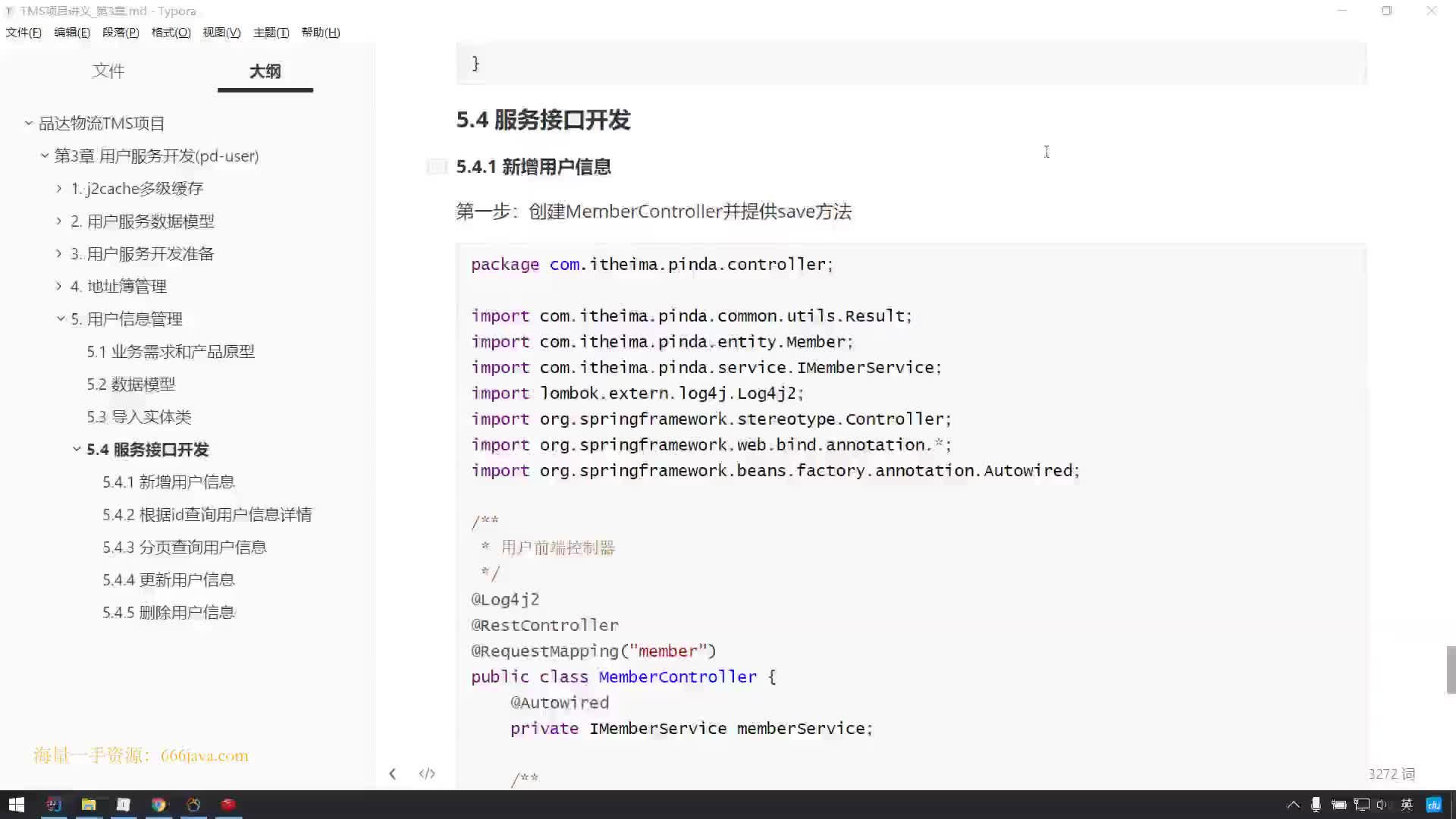Select 4. 地址簿管理 outline entry

[118, 286]
